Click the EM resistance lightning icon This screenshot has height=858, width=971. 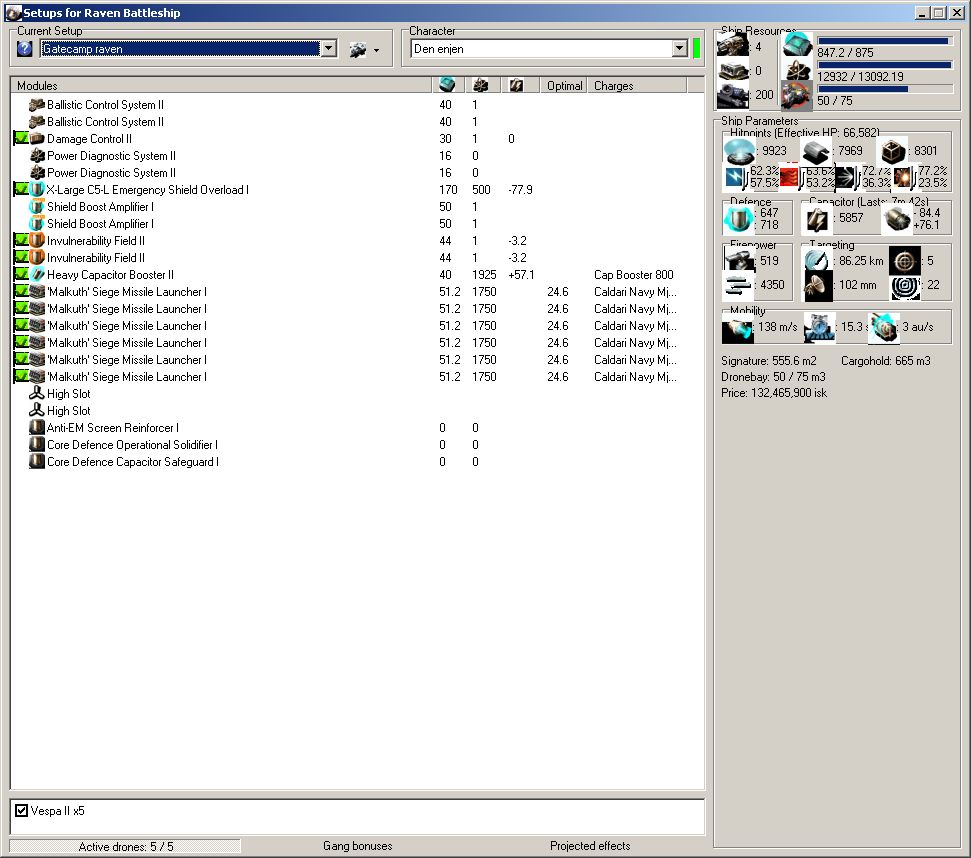coord(736,178)
